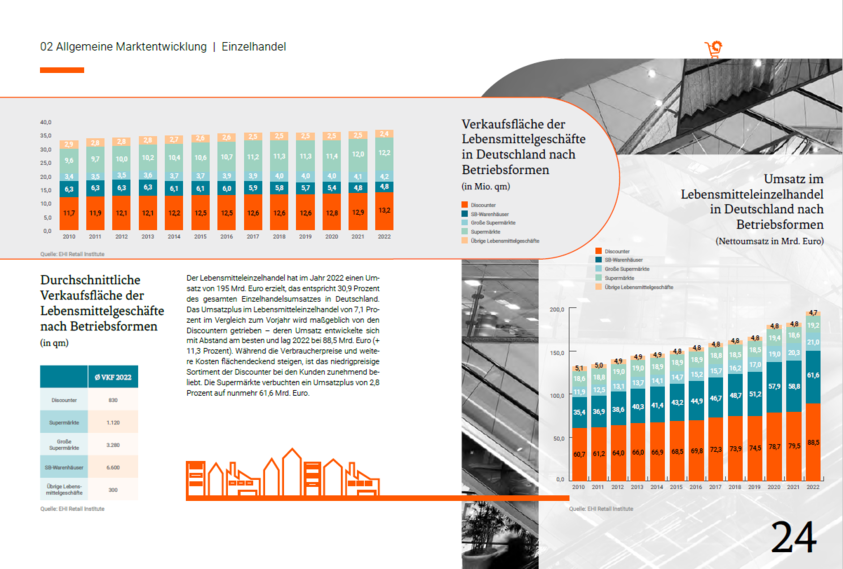Click table value '300'
The height and width of the screenshot is (569, 843).
[x=113, y=489]
